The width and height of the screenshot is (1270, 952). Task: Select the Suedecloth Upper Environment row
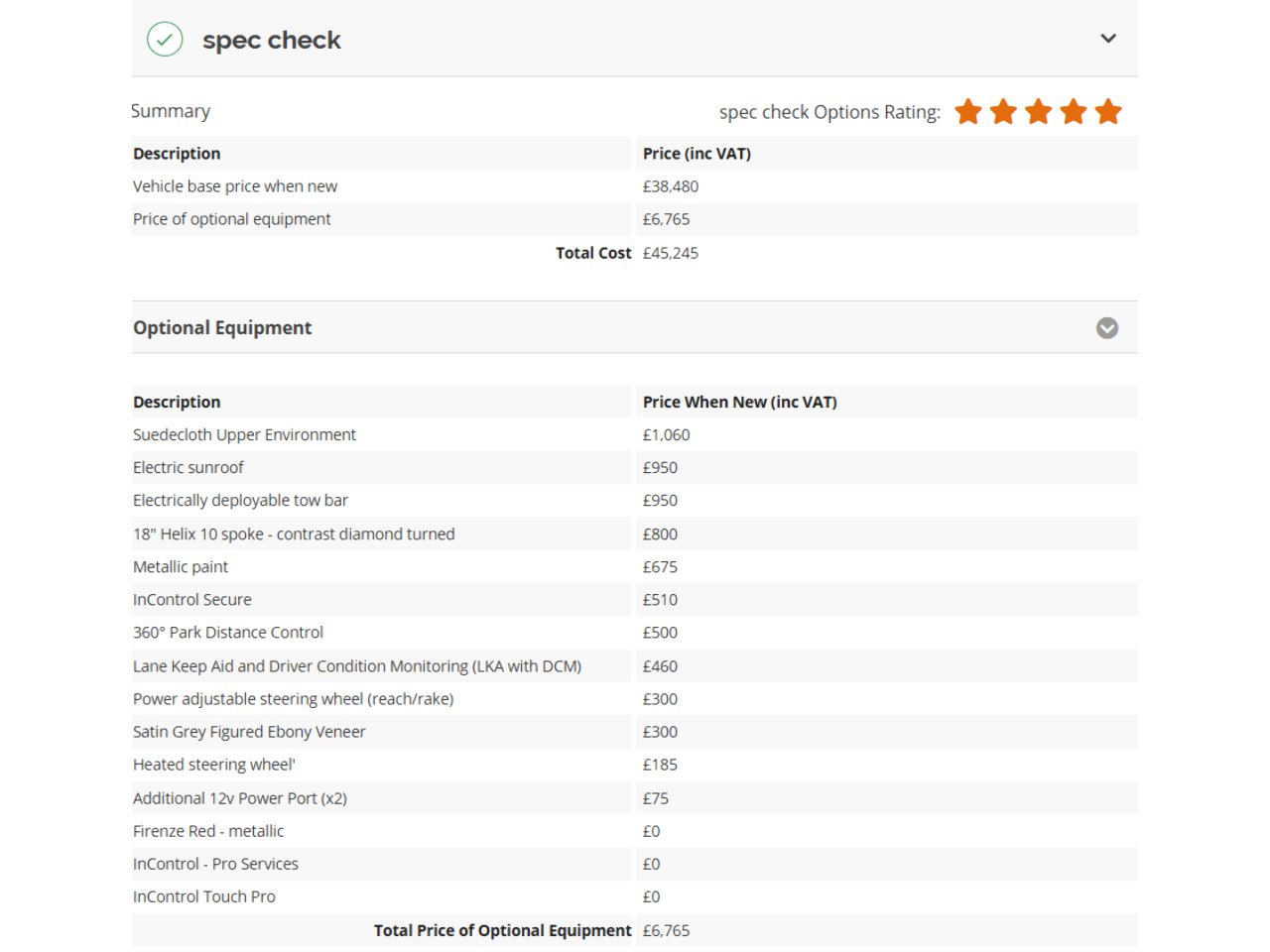tap(244, 434)
